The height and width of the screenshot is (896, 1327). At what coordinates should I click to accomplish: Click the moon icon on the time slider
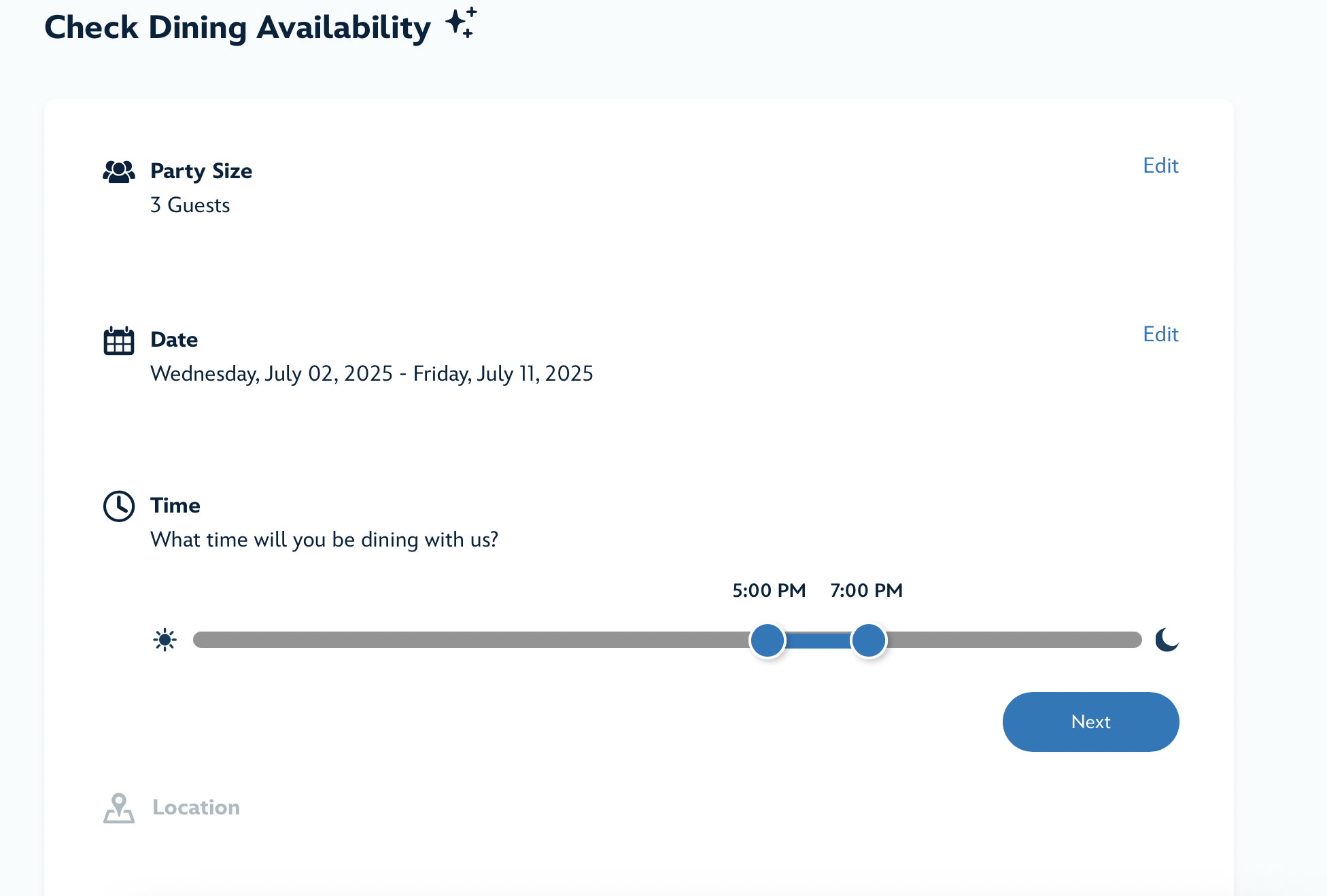(1167, 640)
